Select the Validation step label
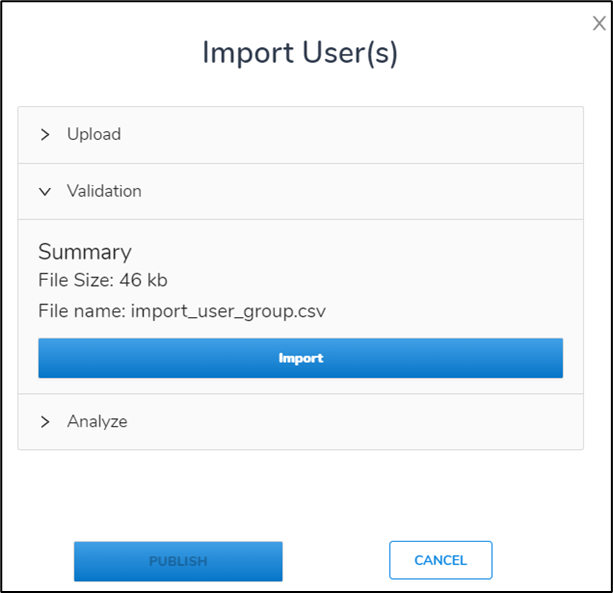 [104, 191]
